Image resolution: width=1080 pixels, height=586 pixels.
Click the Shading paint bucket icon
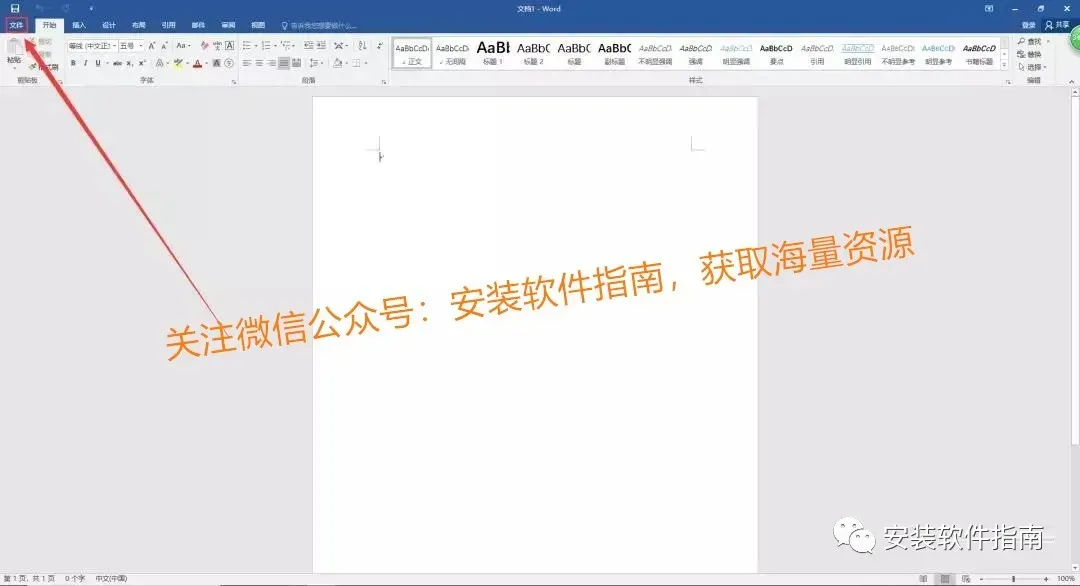[338, 63]
